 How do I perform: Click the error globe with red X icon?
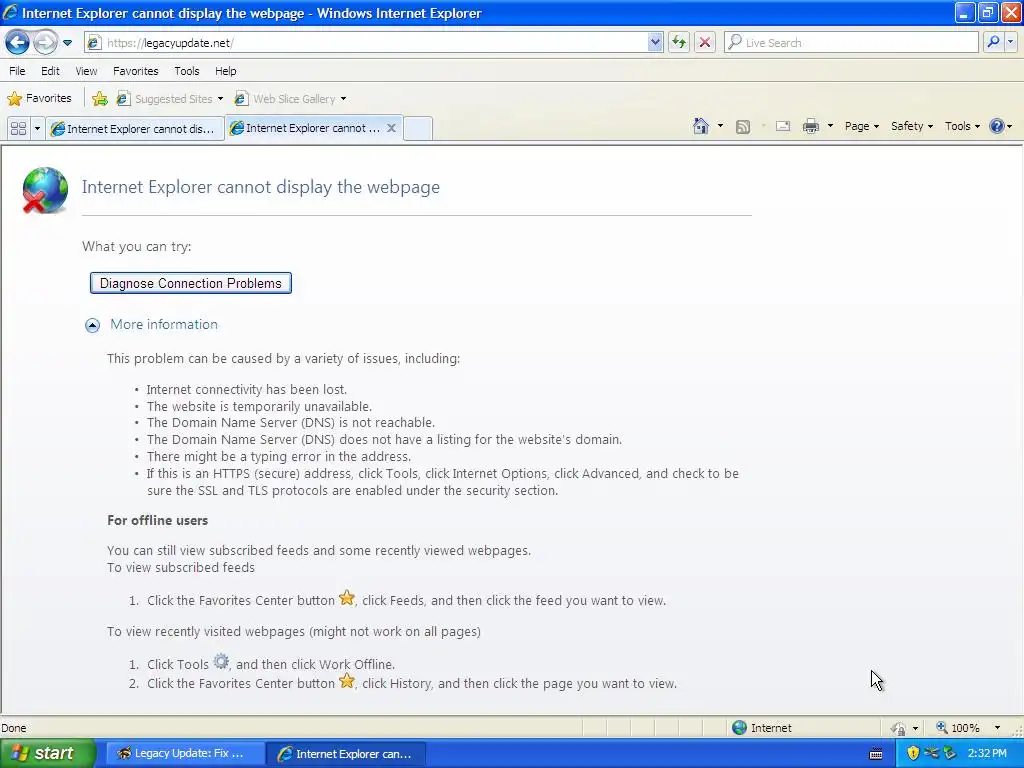pos(44,190)
